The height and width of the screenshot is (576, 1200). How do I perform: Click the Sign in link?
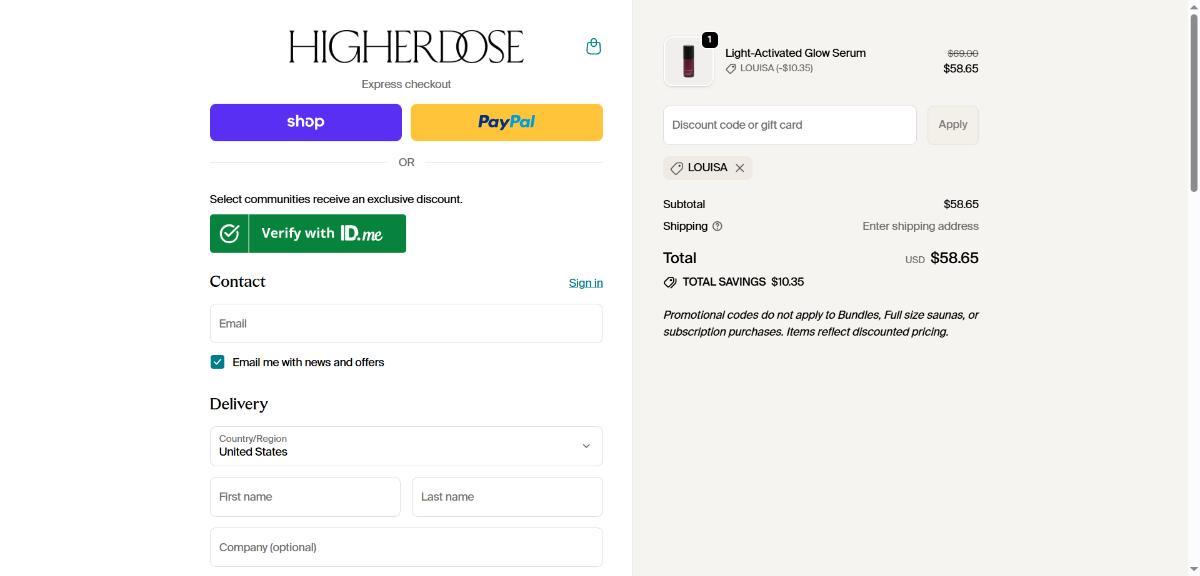[585, 283]
